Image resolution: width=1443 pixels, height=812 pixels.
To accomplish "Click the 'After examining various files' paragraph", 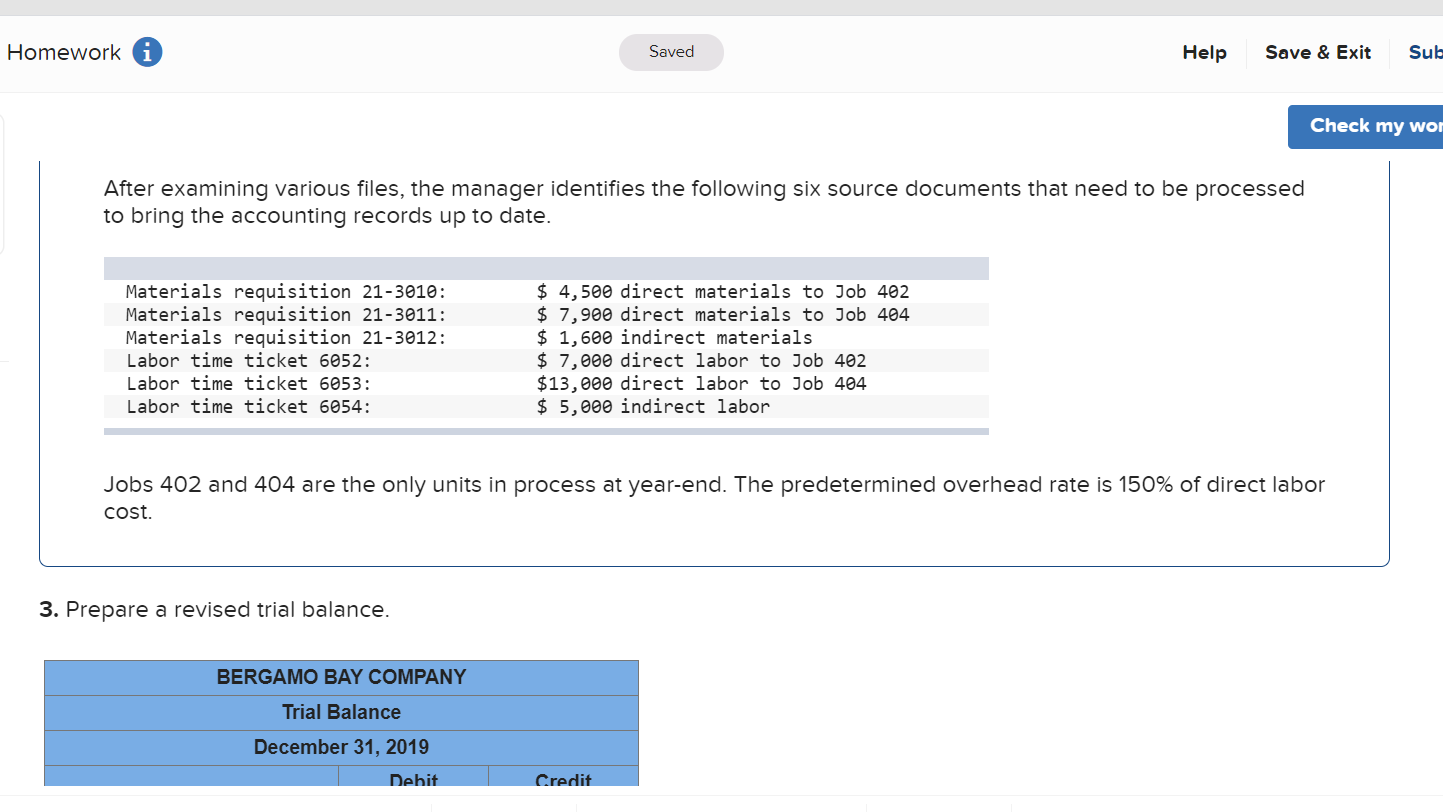I will (x=704, y=202).
